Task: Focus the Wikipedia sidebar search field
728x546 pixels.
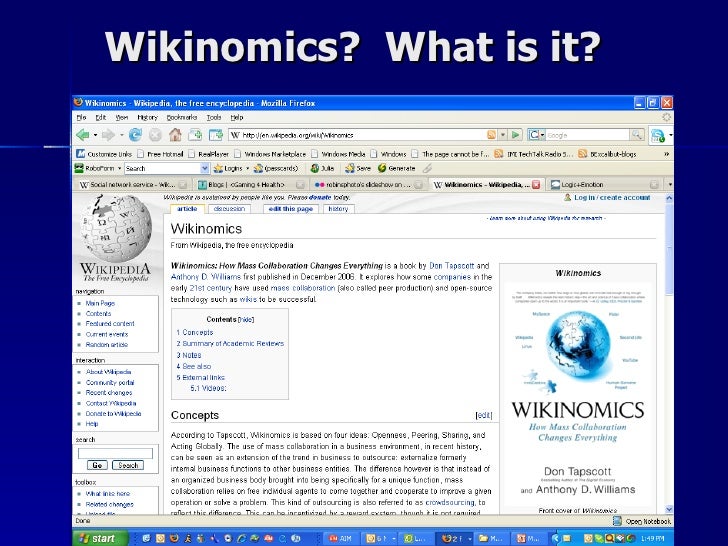Action: coord(115,453)
